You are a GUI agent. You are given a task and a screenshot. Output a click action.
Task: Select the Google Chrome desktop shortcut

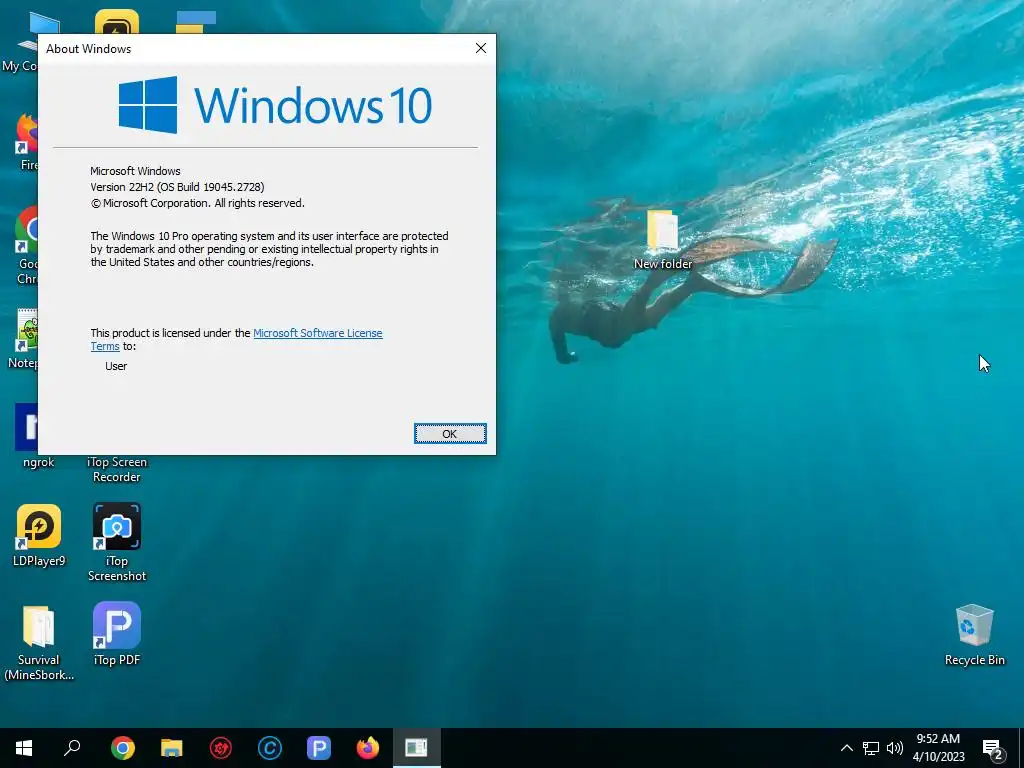tap(26, 246)
